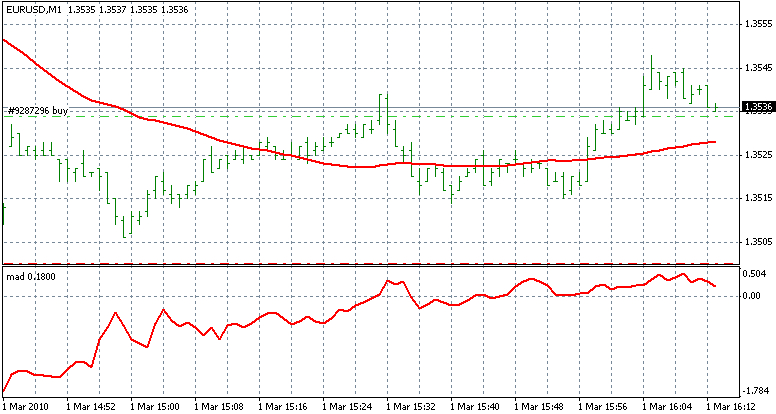Click the current price tag 1.3536
This screenshot has height=414, width=776.
pyautogui.click(x=758, y=106)
